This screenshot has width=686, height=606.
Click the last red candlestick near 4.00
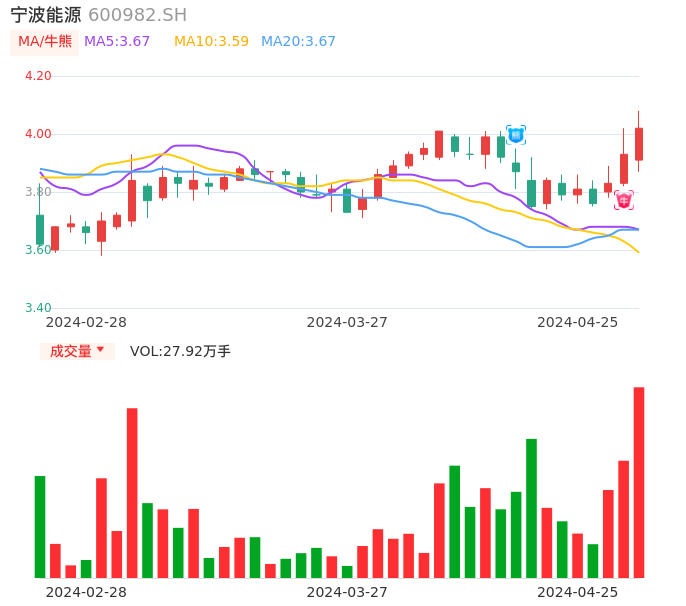tap(639, 141)
